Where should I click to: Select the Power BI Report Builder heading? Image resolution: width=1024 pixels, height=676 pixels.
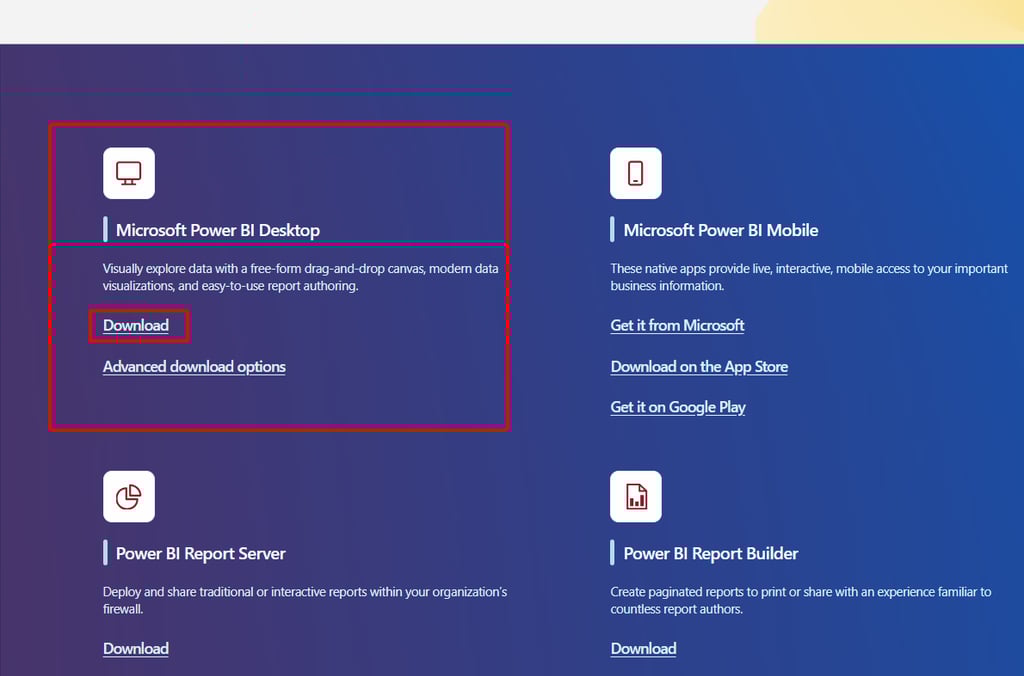pyautogui.click(x=711, y=553)
